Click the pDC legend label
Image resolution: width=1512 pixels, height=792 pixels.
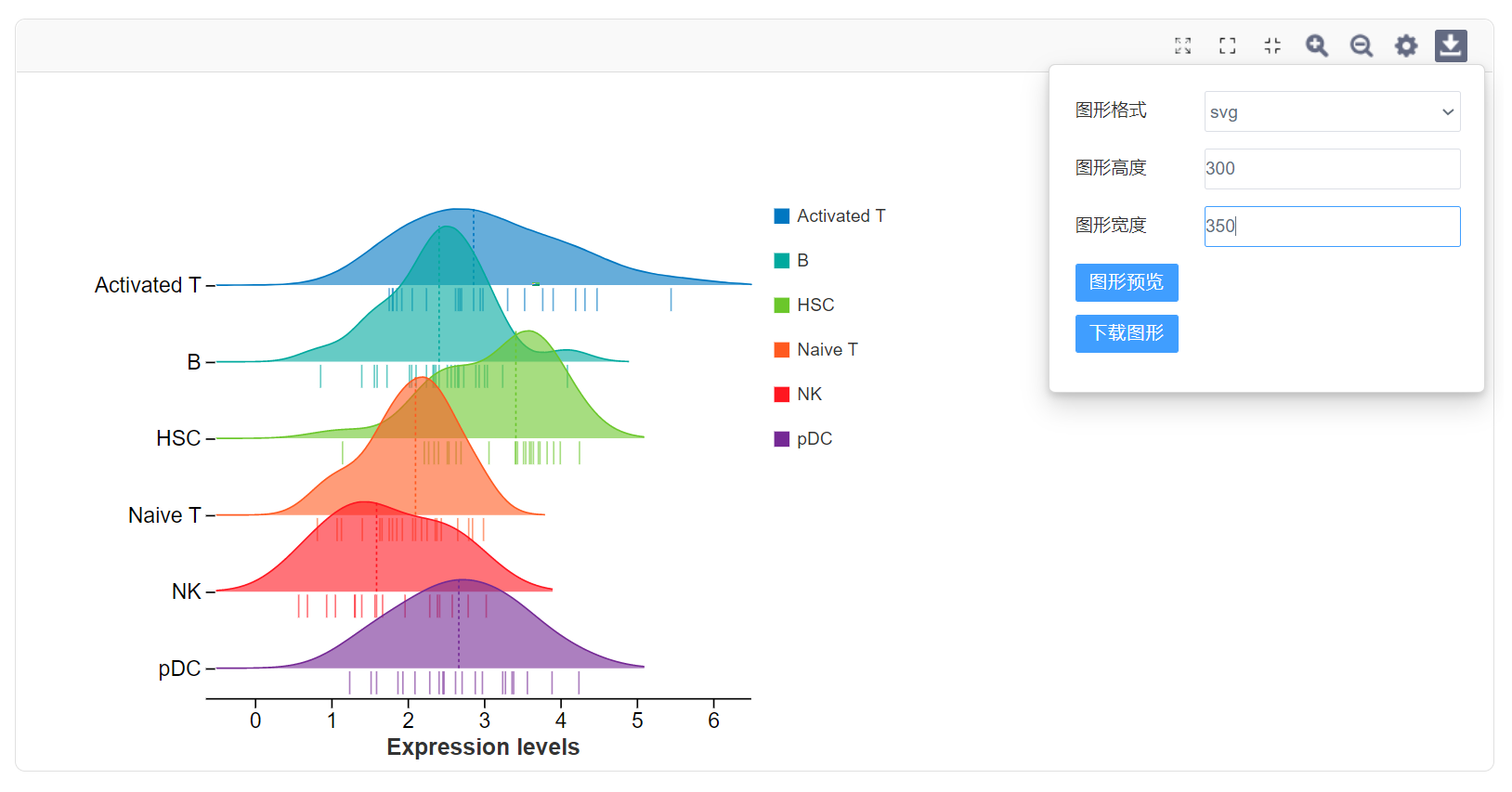point(815,439)
